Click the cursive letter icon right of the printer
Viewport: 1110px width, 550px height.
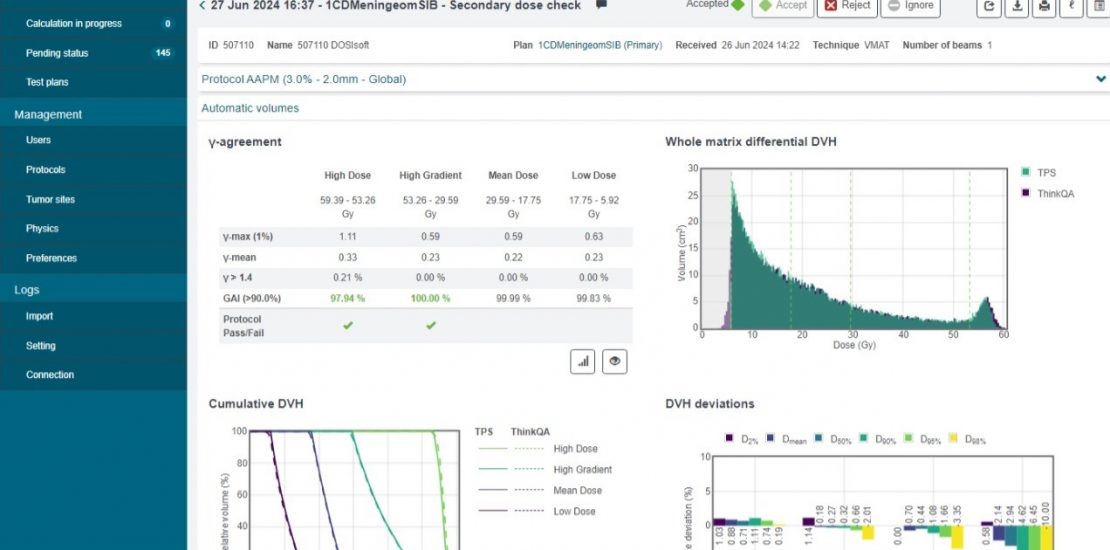[1072, 7]
